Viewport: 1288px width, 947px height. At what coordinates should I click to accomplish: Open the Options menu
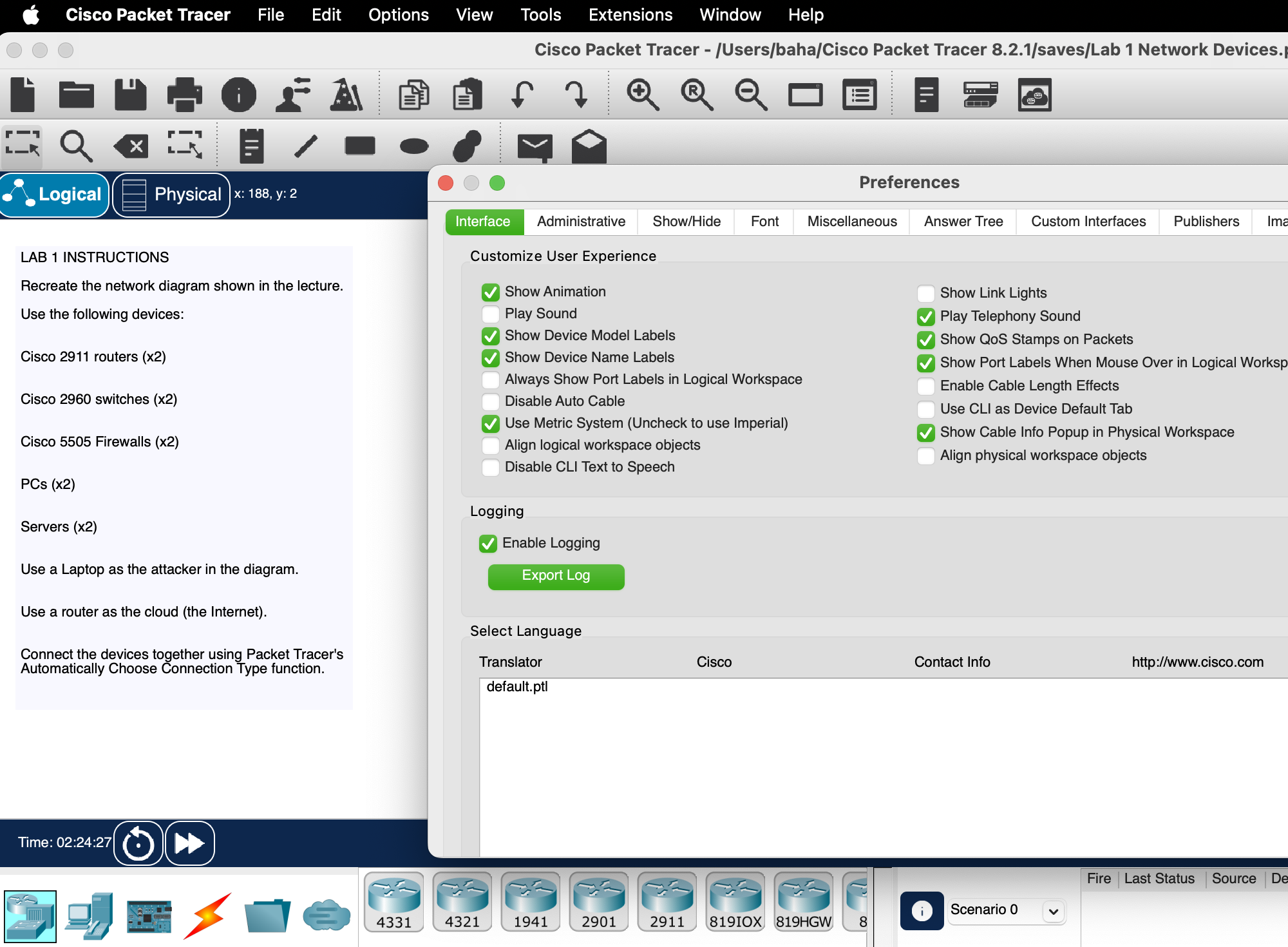pos(398,15)
